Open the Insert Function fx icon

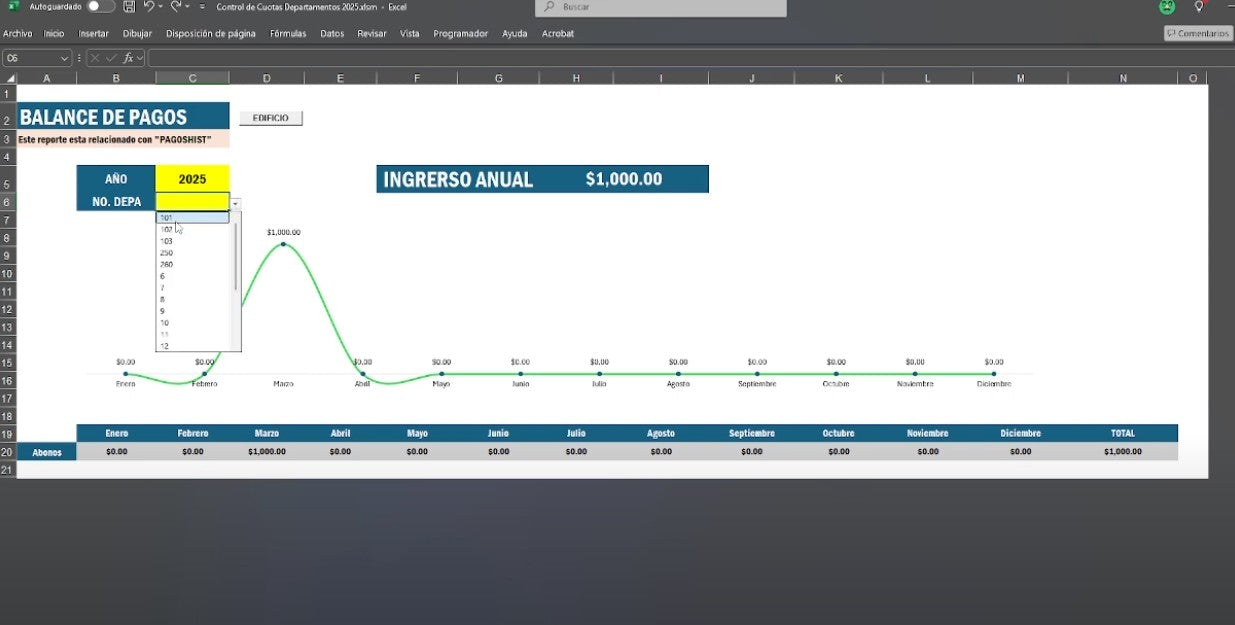[x=129, y=57]
